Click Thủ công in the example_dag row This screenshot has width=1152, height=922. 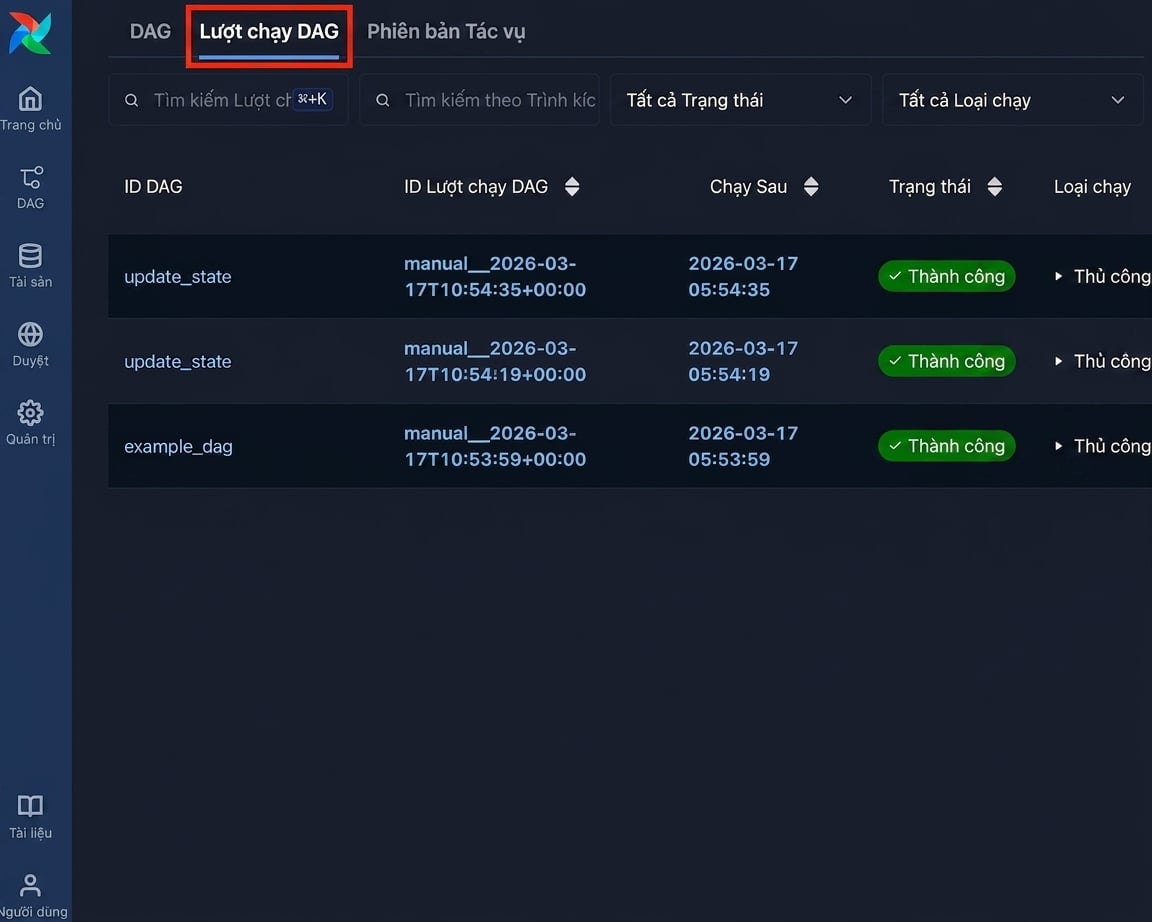1112,446
